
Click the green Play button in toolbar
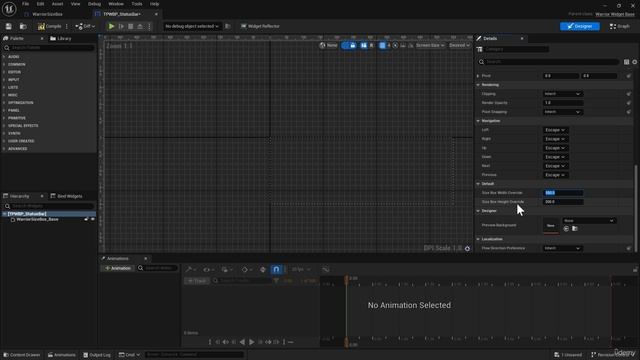pyautogui.click(x=111, y=26)
